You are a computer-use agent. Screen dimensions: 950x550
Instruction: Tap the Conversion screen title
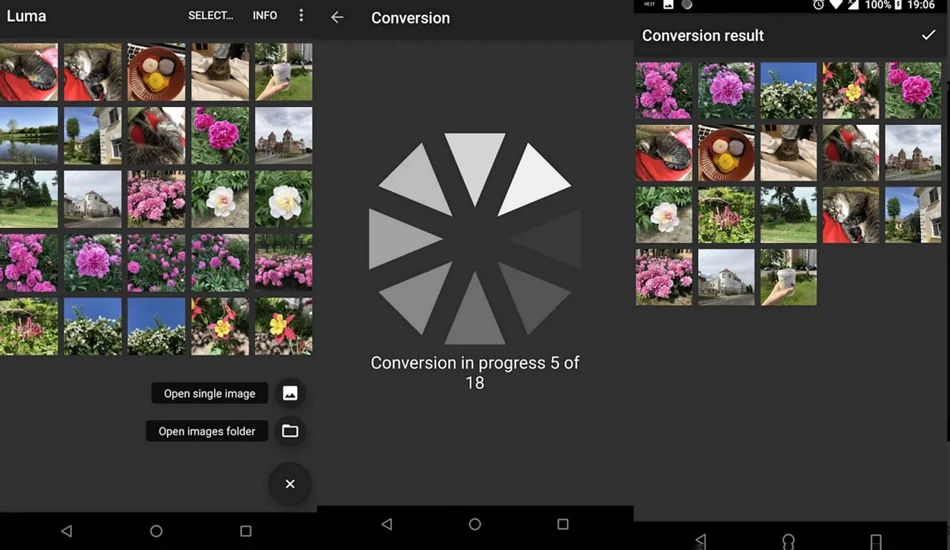pyautogui.click(x=411, y=18)
